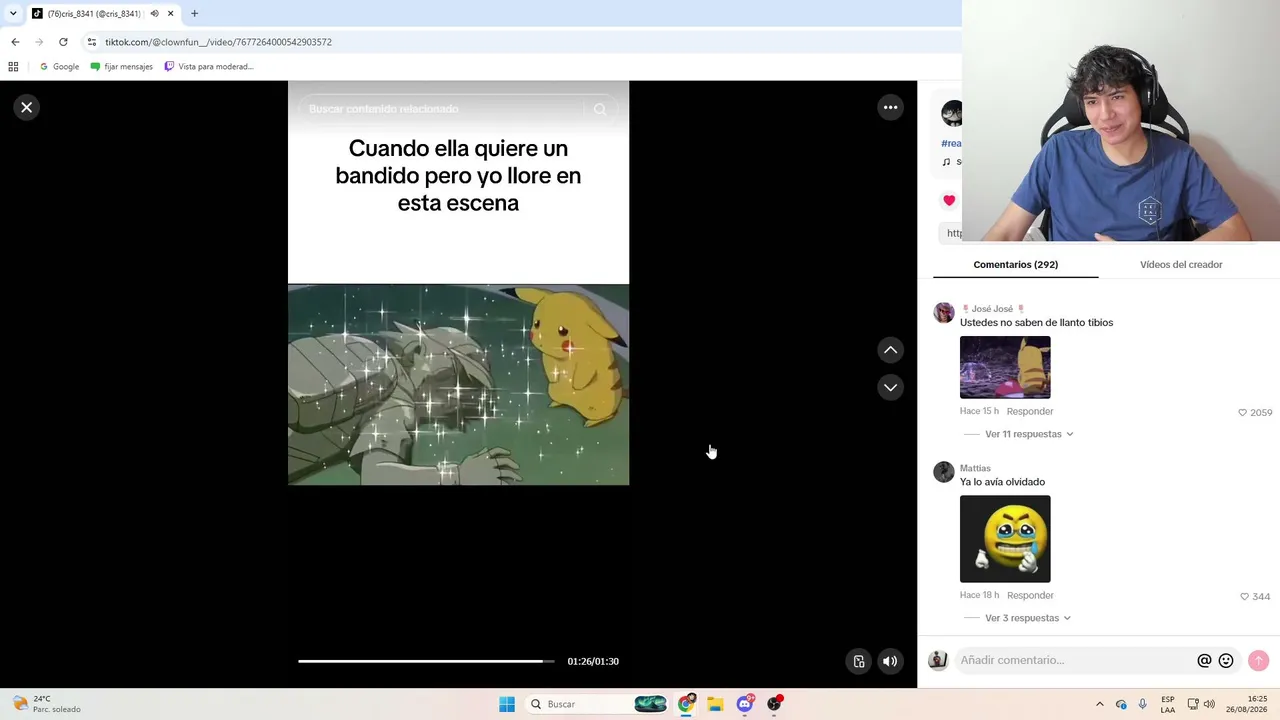Viewport: 1280px width, 720px height.
Task: Click the taskbar 'Buscar' search box
Action: [597, 704]
